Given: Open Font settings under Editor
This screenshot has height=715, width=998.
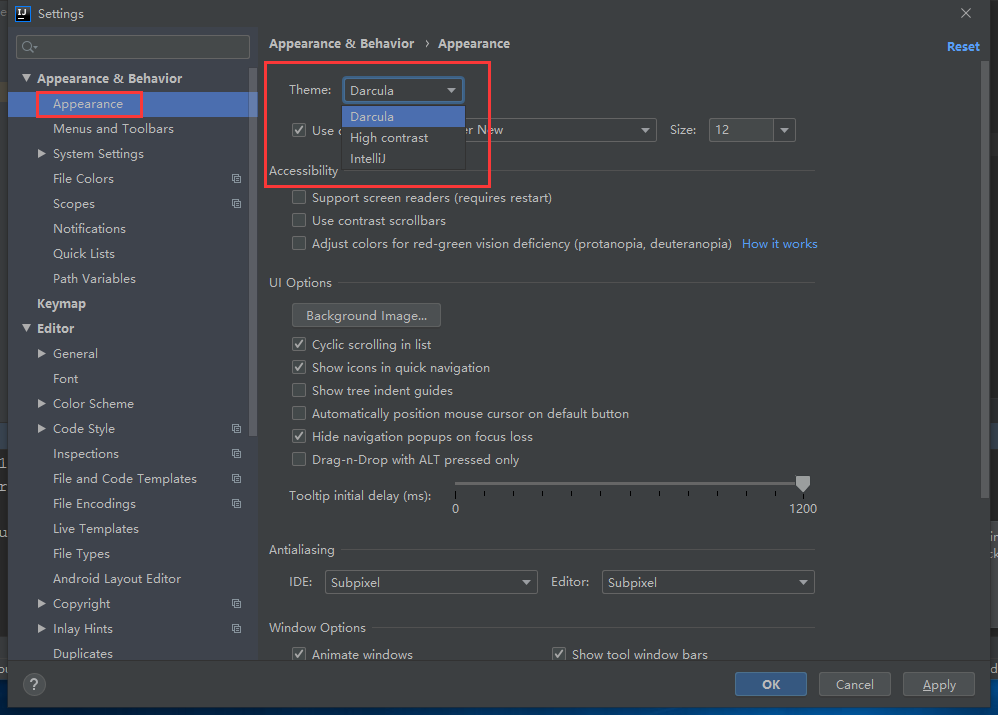Looking at the screenshot, I should pyautogui.click(x=66, y=379).
